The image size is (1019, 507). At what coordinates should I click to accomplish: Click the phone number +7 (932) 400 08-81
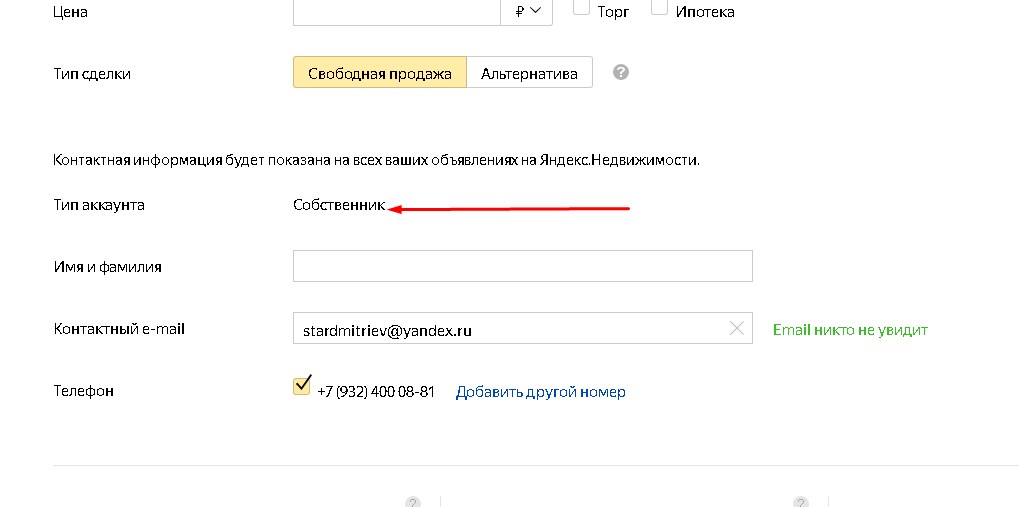(x=376, y=392)
